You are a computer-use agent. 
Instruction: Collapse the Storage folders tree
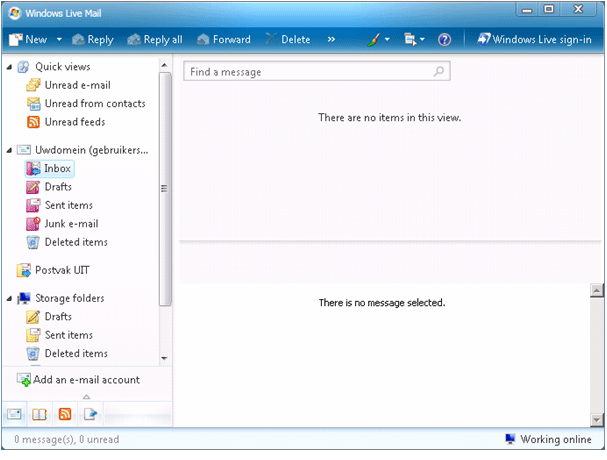pyautogui.click(x=9, y=299)
